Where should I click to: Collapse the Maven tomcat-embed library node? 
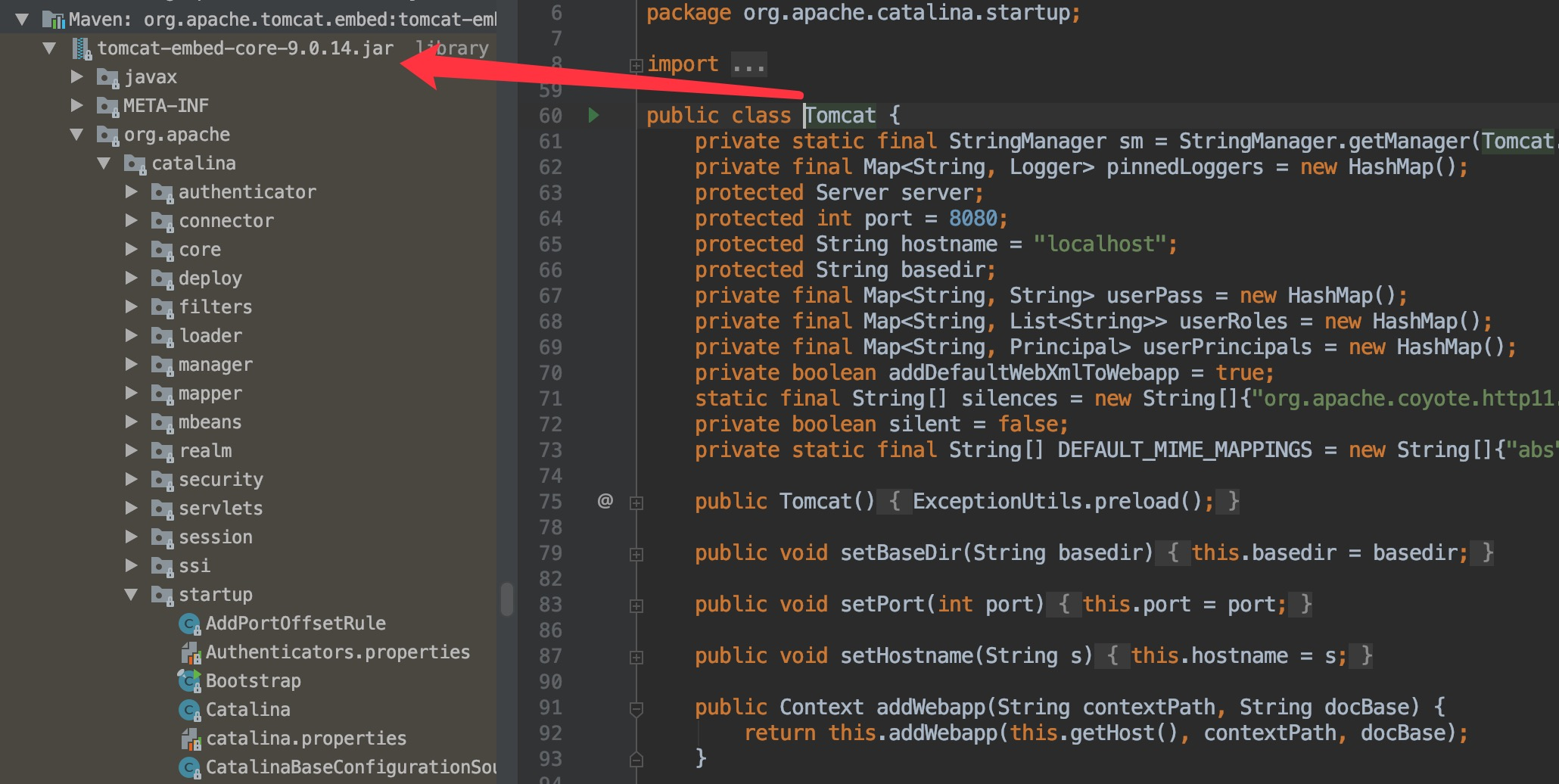[x=22, y=19]
